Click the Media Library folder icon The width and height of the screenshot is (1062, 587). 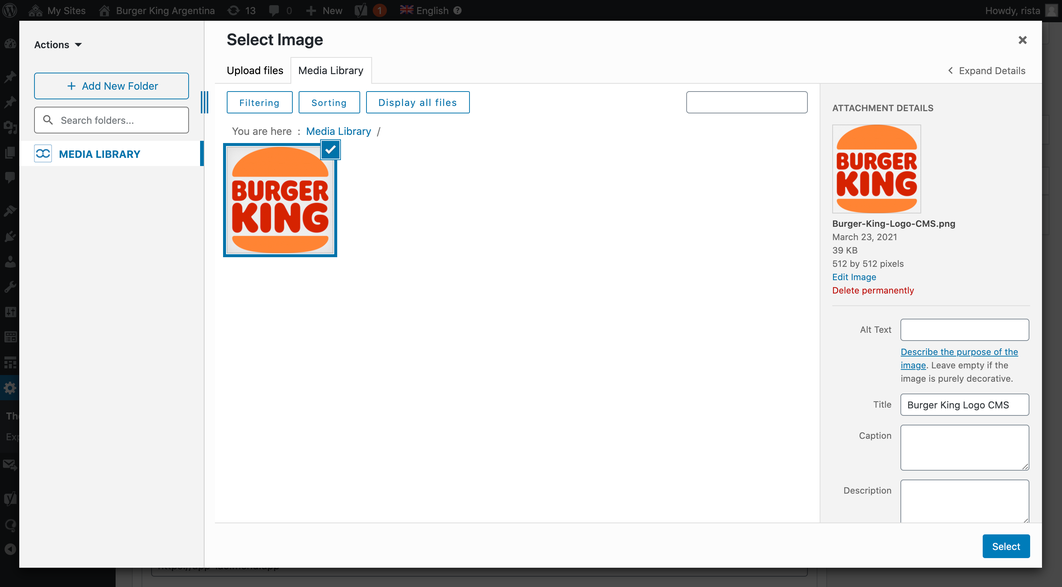click(x=43, y=154)
